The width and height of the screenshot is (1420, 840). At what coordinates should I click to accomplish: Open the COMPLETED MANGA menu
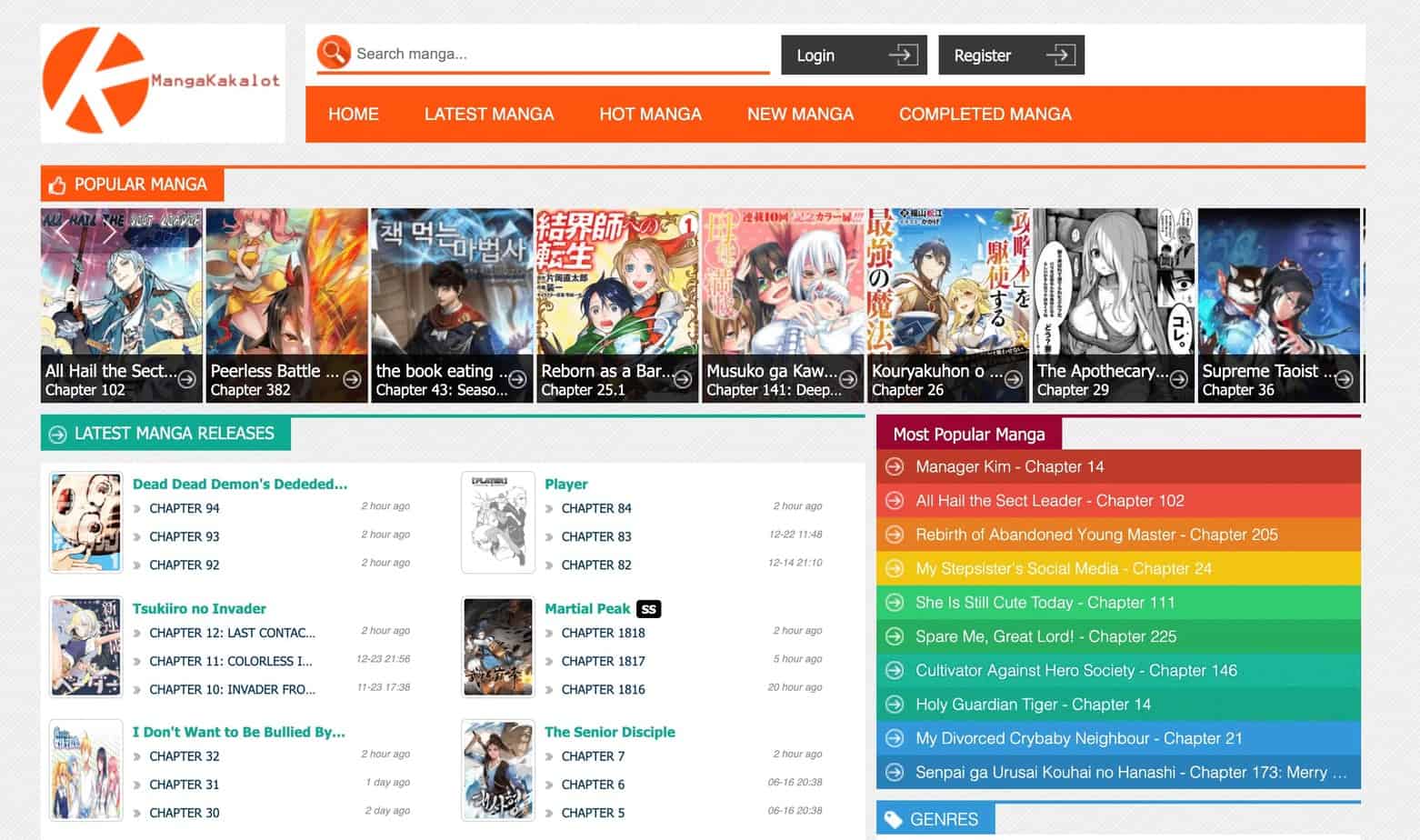(x=985, y=114)
